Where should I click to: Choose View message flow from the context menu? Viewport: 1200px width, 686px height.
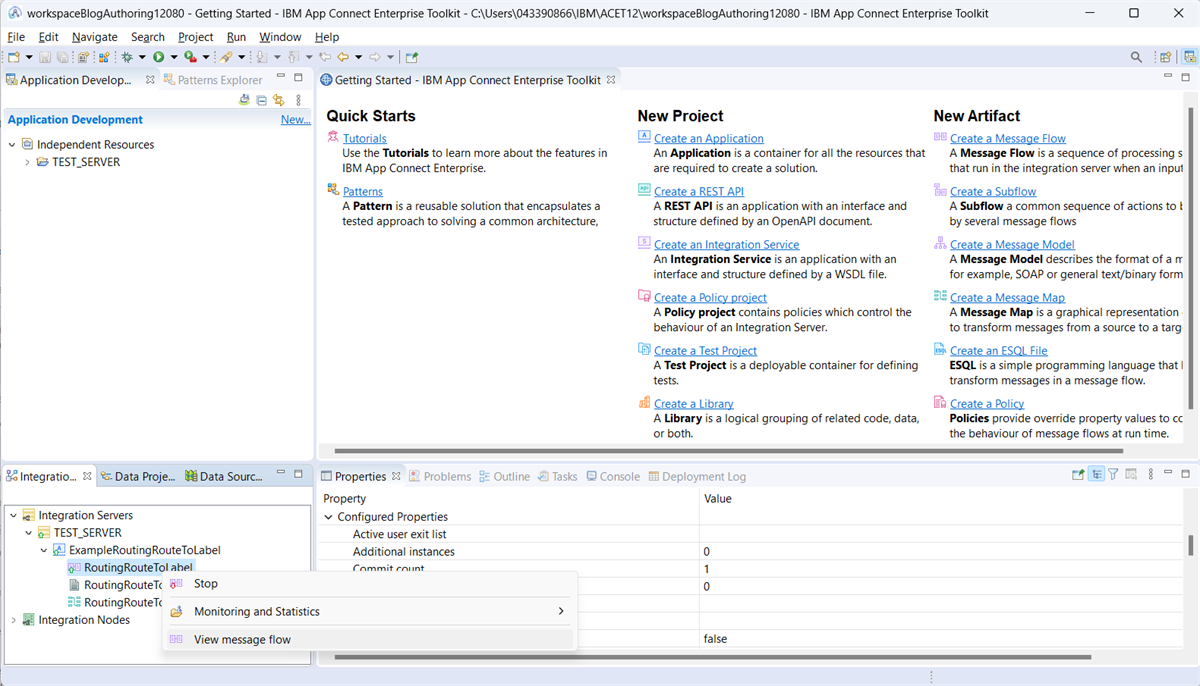pos(242,638)
